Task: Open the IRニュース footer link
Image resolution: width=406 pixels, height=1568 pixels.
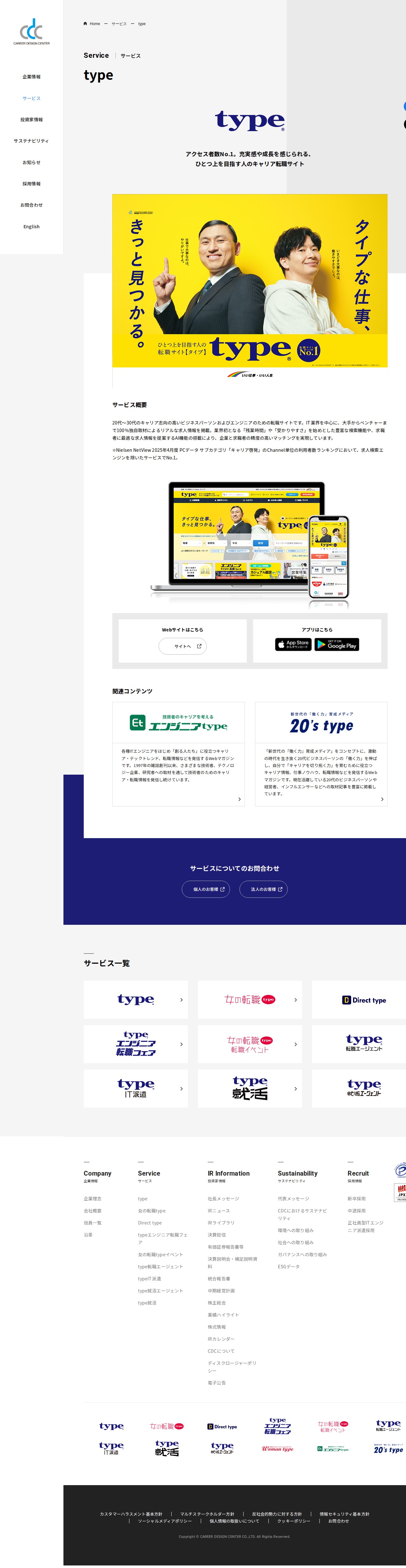Action: tap(219, 1211)
